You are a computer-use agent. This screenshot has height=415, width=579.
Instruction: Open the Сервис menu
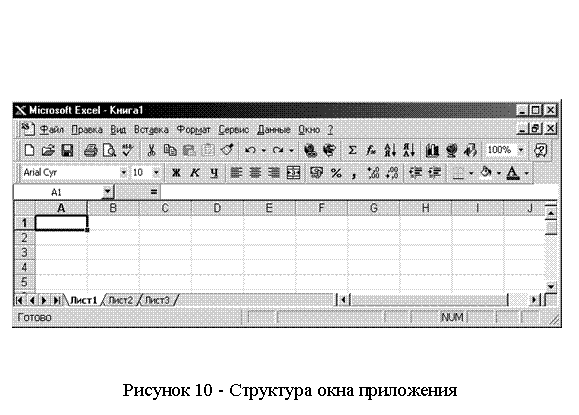point(233,130)
